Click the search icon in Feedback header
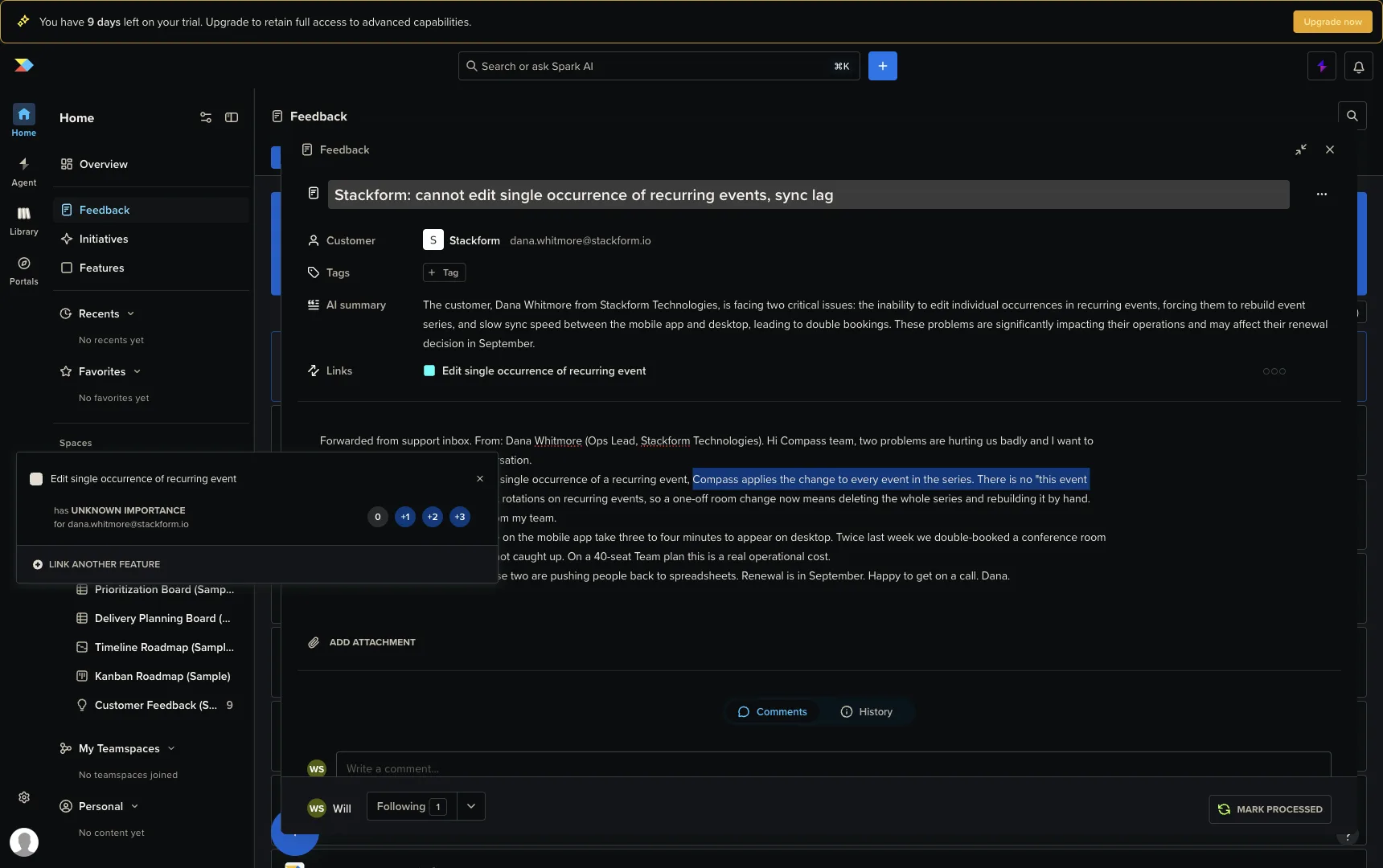Image resolution: width=1383 pixels, height=868 pixels. coord(1352,116)
